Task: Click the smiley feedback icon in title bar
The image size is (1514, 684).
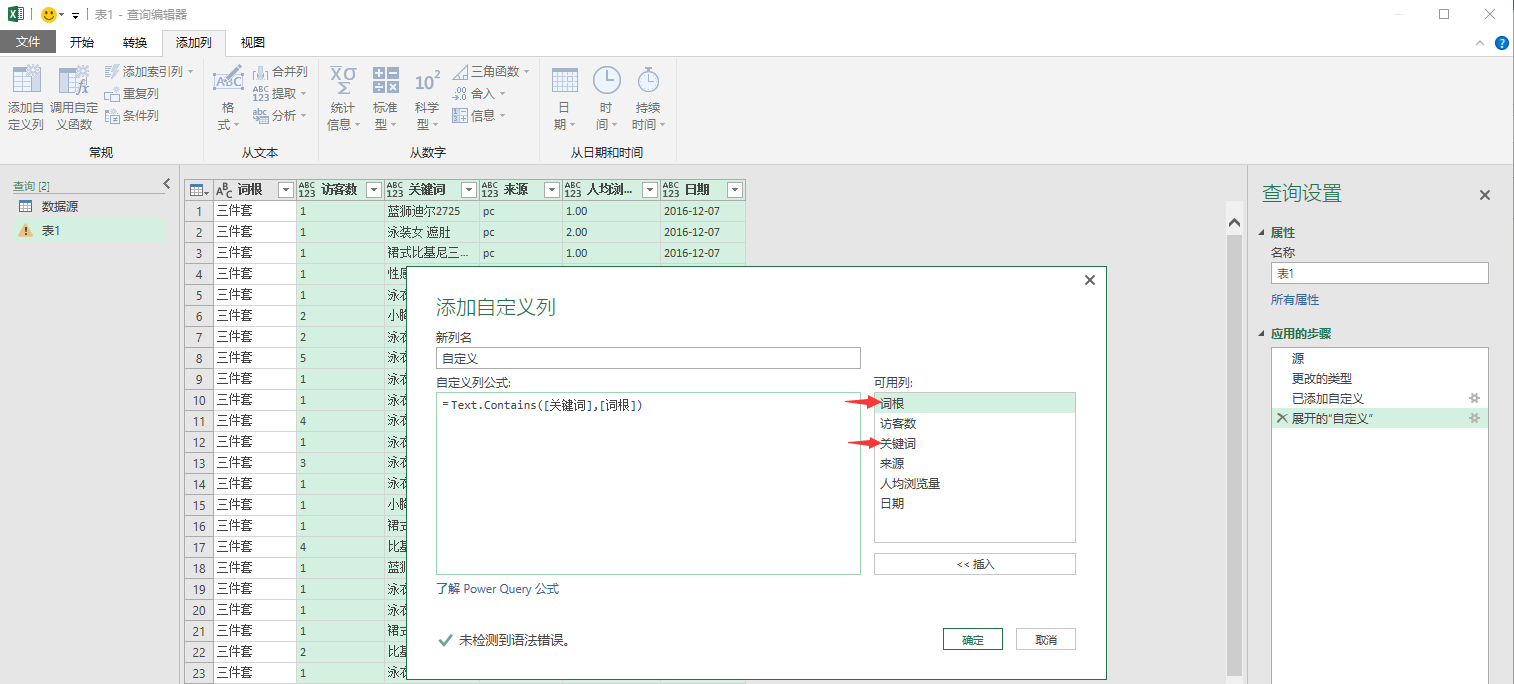Action: [x=48, y=15]
